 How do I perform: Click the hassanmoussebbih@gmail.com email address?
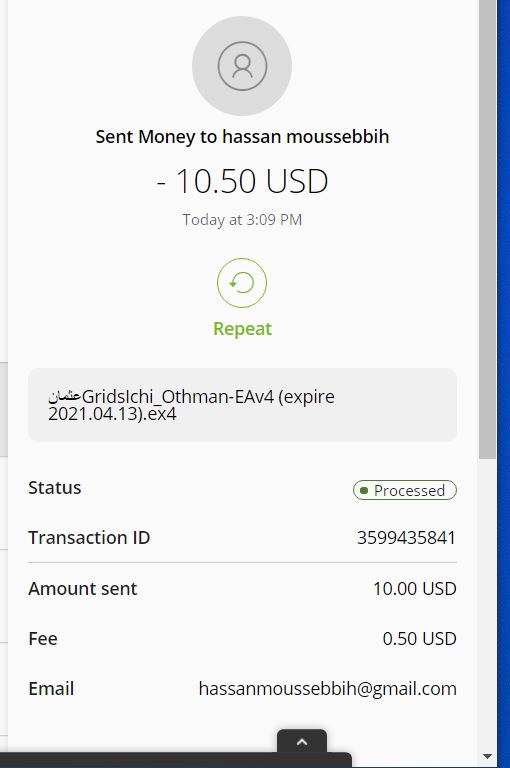click(x=327, y=689)
